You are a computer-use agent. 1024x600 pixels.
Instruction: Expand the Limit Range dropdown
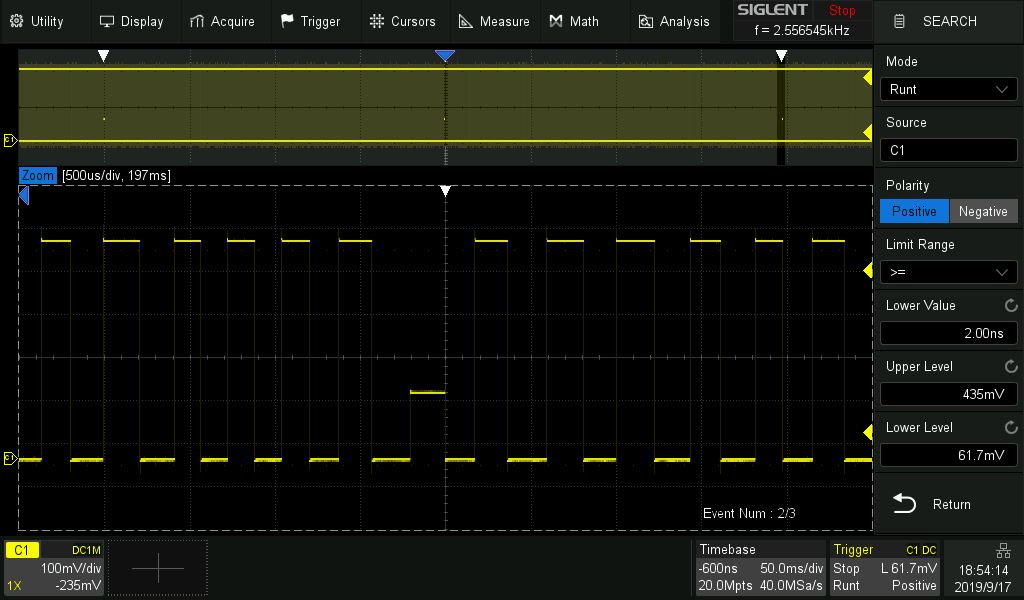tap(948, 272)
